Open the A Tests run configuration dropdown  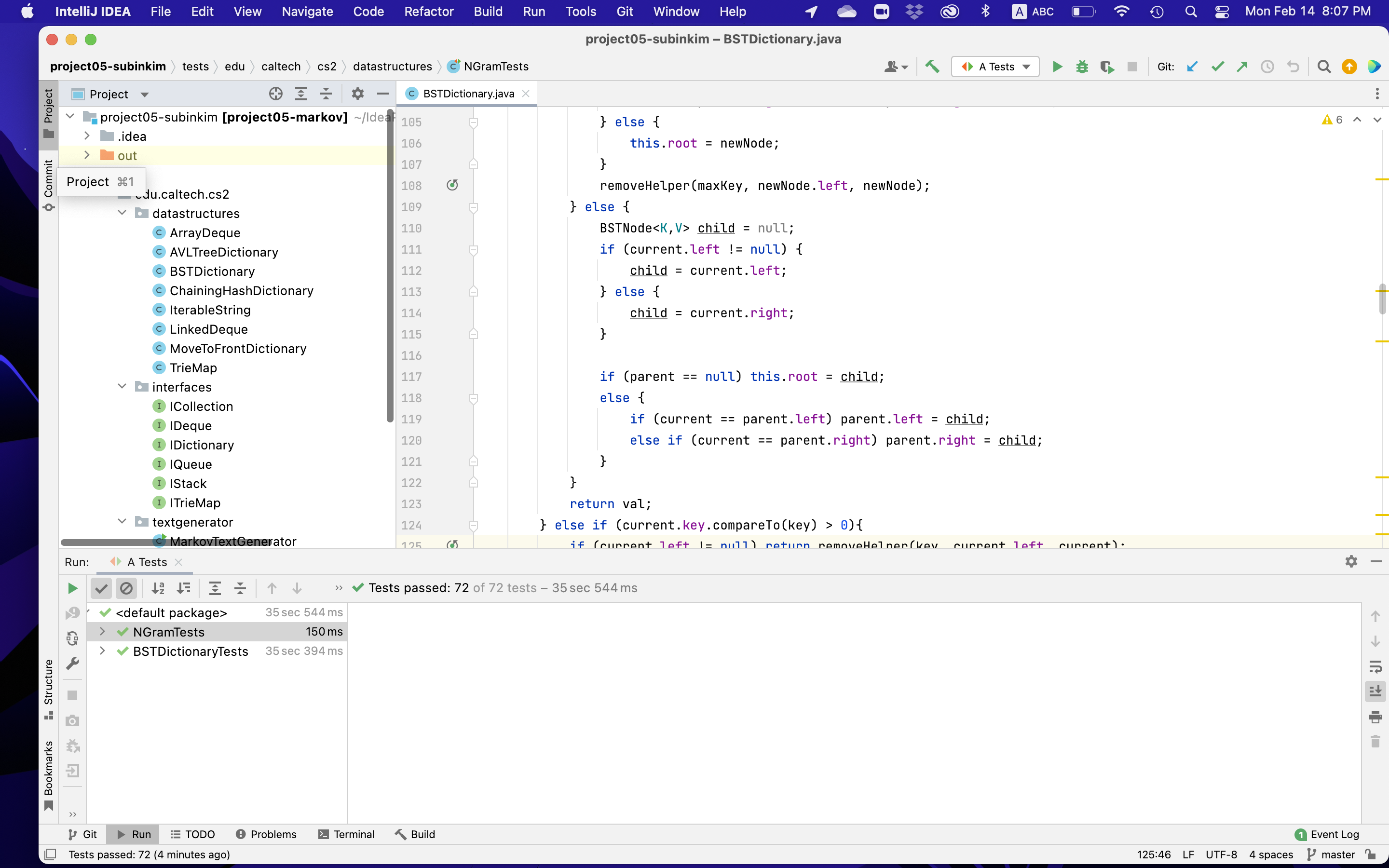pyautogui.click(x=995, y=67)
